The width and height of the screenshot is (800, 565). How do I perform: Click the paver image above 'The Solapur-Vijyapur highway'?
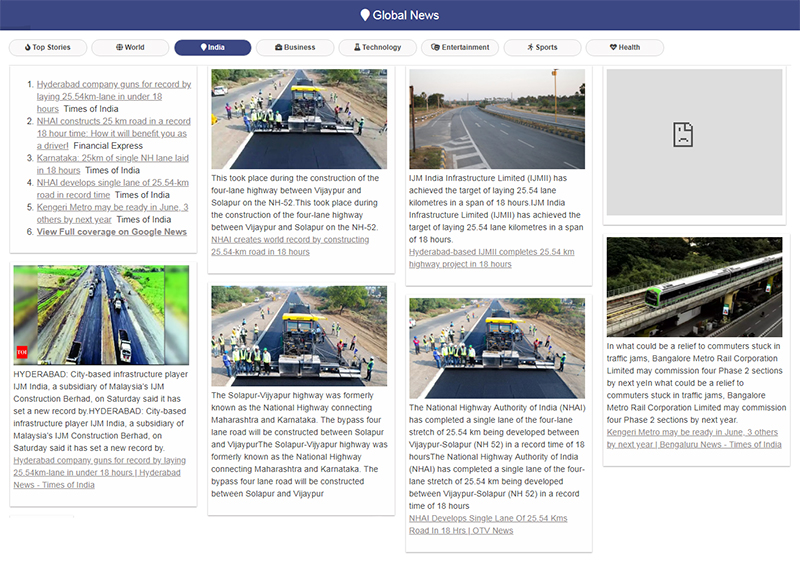coord(299,336)
